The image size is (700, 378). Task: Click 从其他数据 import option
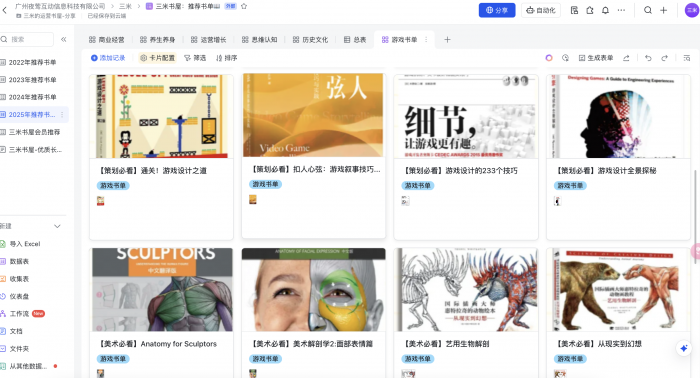28,366
